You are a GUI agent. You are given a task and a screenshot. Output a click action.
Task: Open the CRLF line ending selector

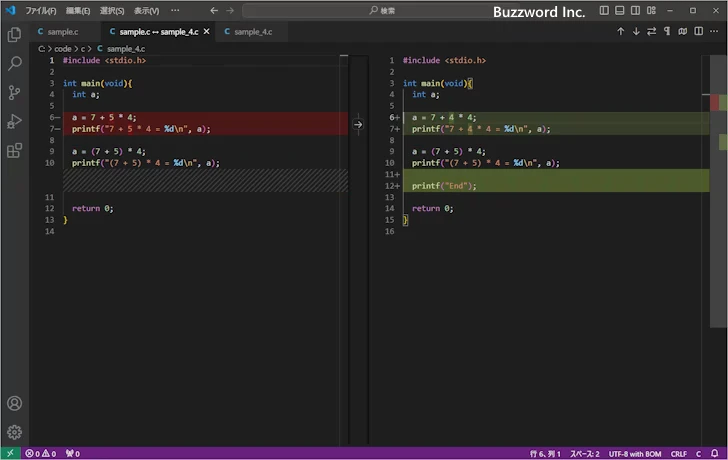coord(678,453)
